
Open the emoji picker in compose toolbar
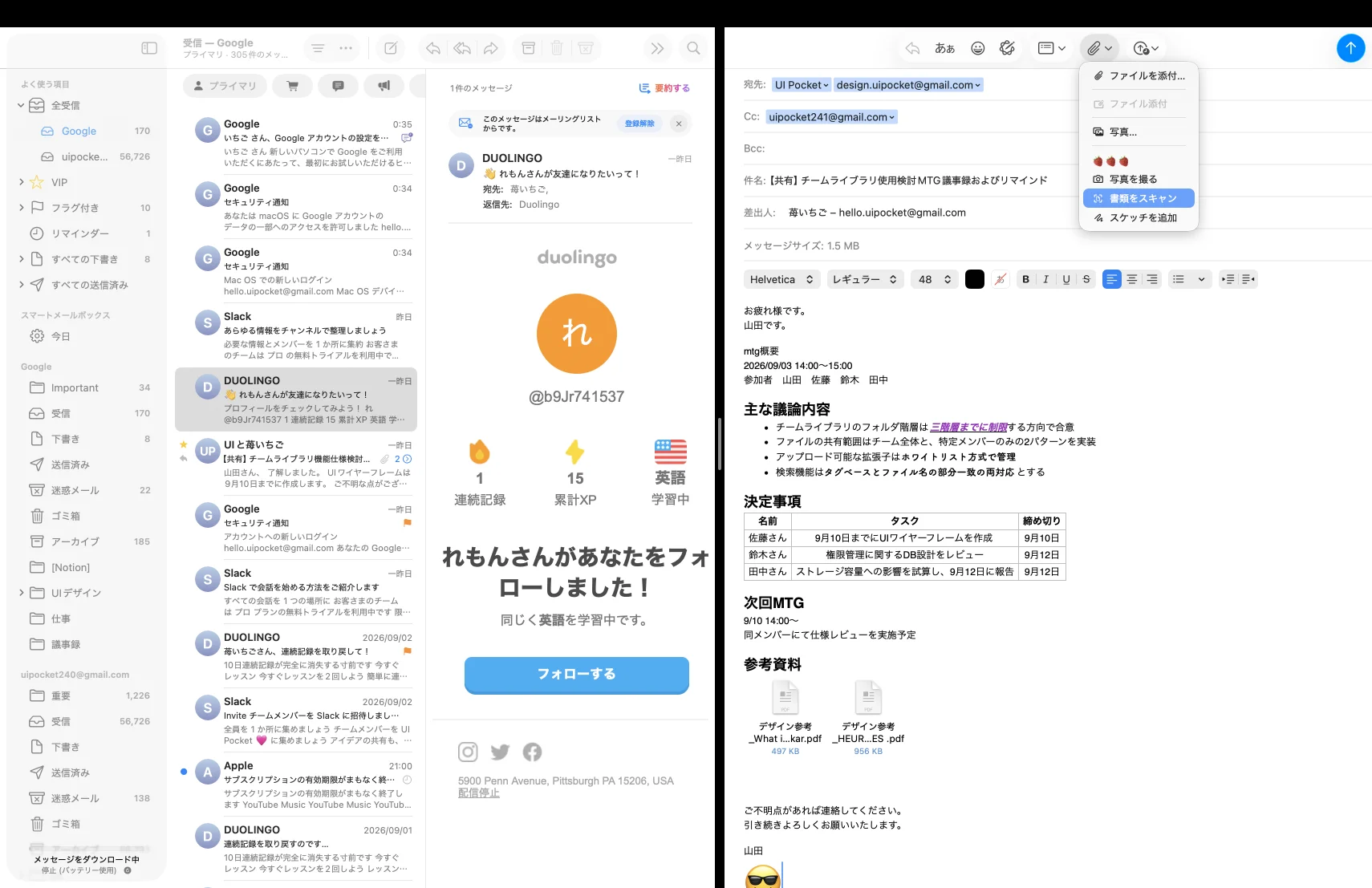977,48
